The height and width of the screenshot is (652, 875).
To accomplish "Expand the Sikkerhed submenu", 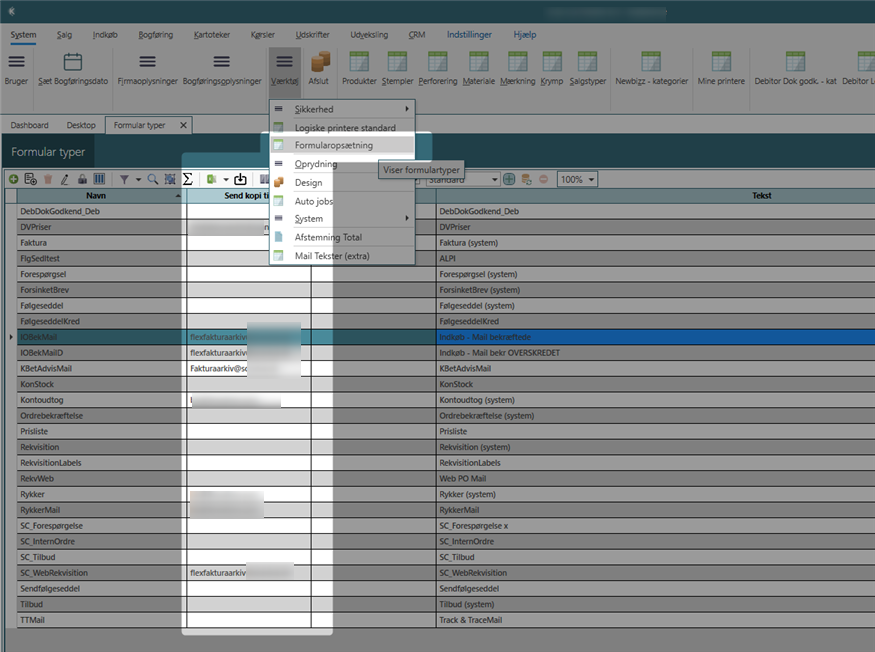I will [342, 108].
